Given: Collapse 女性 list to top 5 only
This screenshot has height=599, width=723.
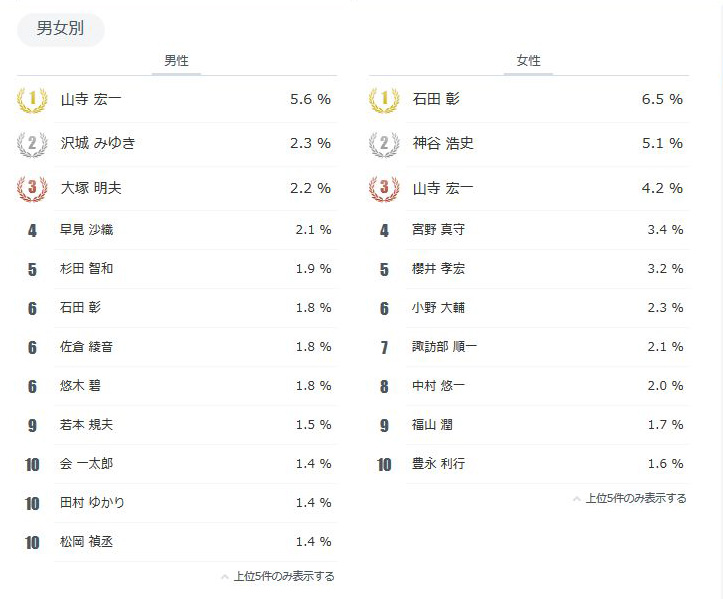Looking at the screenshot, I should coord(630,498).
